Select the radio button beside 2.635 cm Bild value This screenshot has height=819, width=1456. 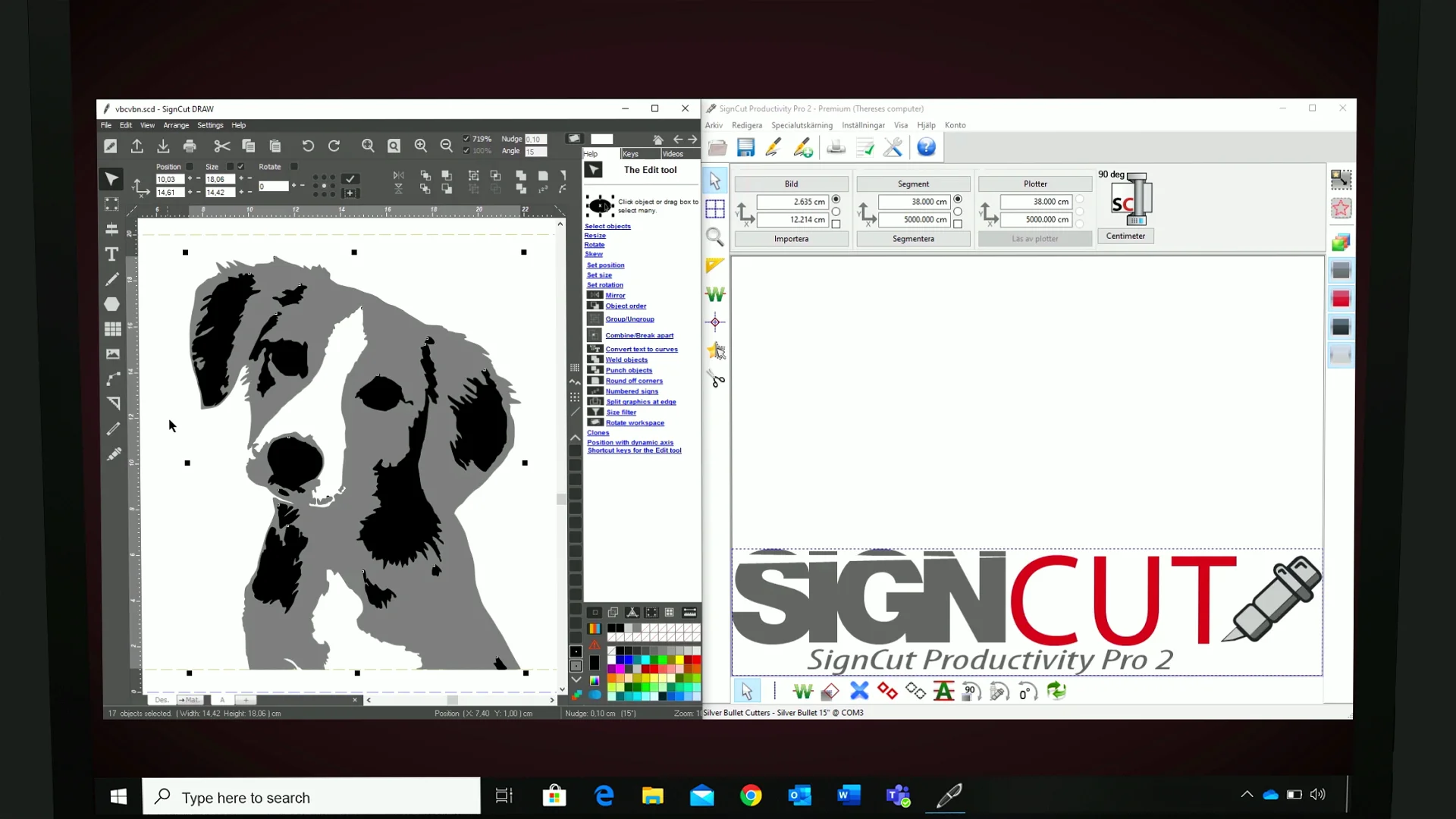click(836, 199)
